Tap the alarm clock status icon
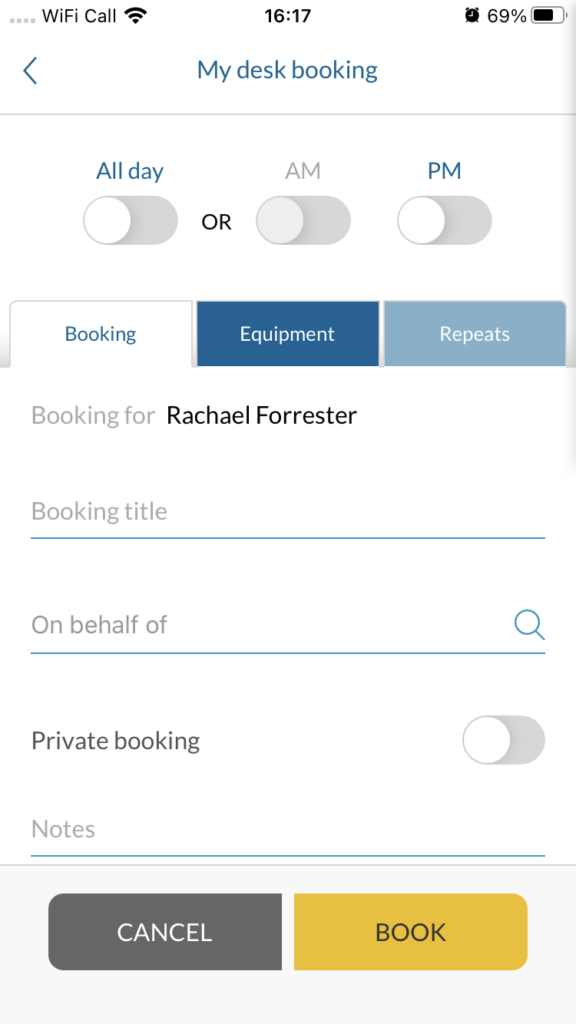Screen dimensions: 576x1024 point(472,16)
